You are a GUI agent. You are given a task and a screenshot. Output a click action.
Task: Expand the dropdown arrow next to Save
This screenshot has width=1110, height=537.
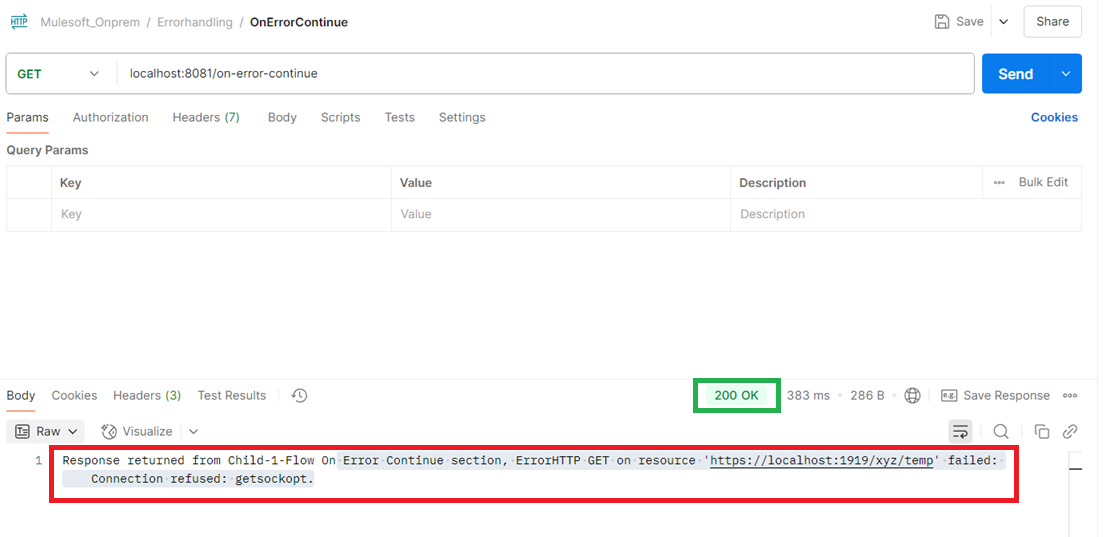pos(1003,21)
